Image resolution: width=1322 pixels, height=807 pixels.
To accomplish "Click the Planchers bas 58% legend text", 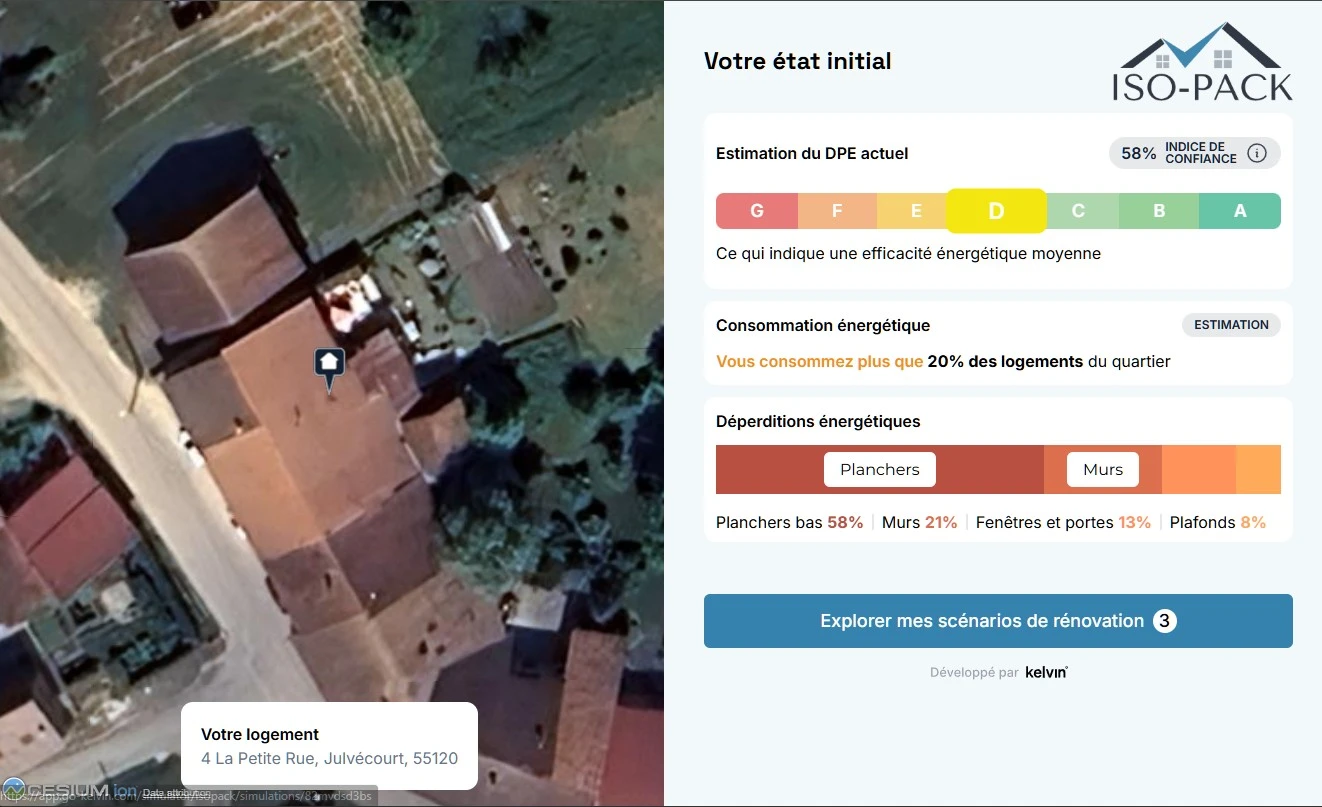I will [789, 522].
